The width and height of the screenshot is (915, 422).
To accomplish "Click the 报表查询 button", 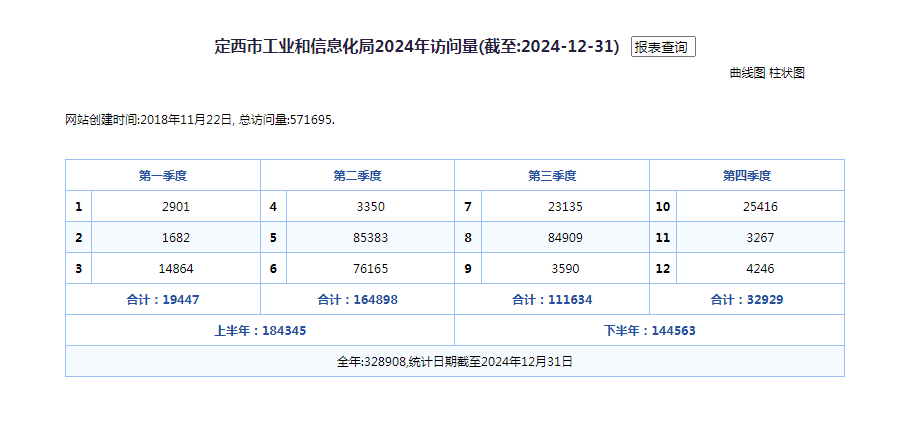I will (662, 47).
